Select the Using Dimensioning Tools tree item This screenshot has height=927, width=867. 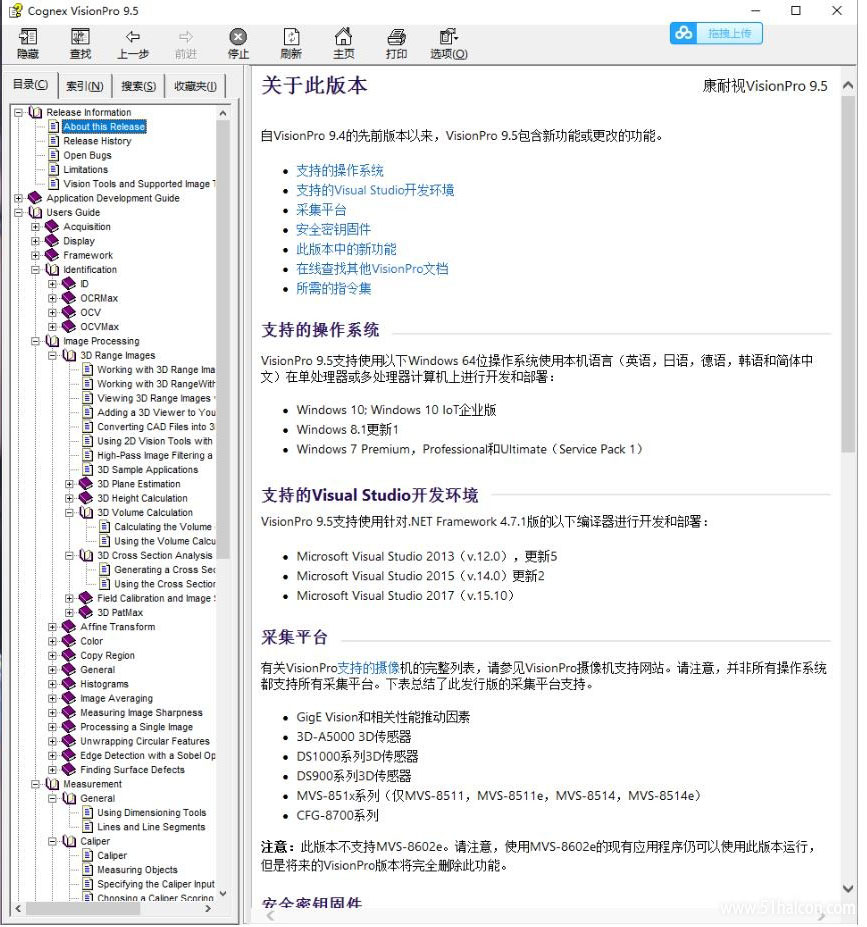coord(151,813)
